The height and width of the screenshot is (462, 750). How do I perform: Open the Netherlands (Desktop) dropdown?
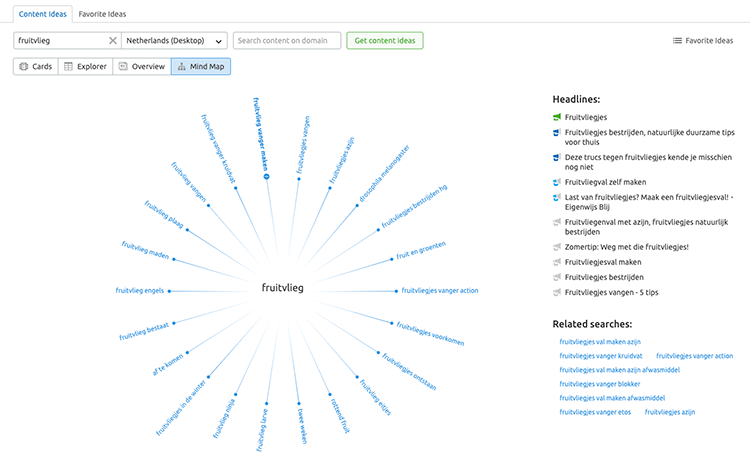point(174,41)
